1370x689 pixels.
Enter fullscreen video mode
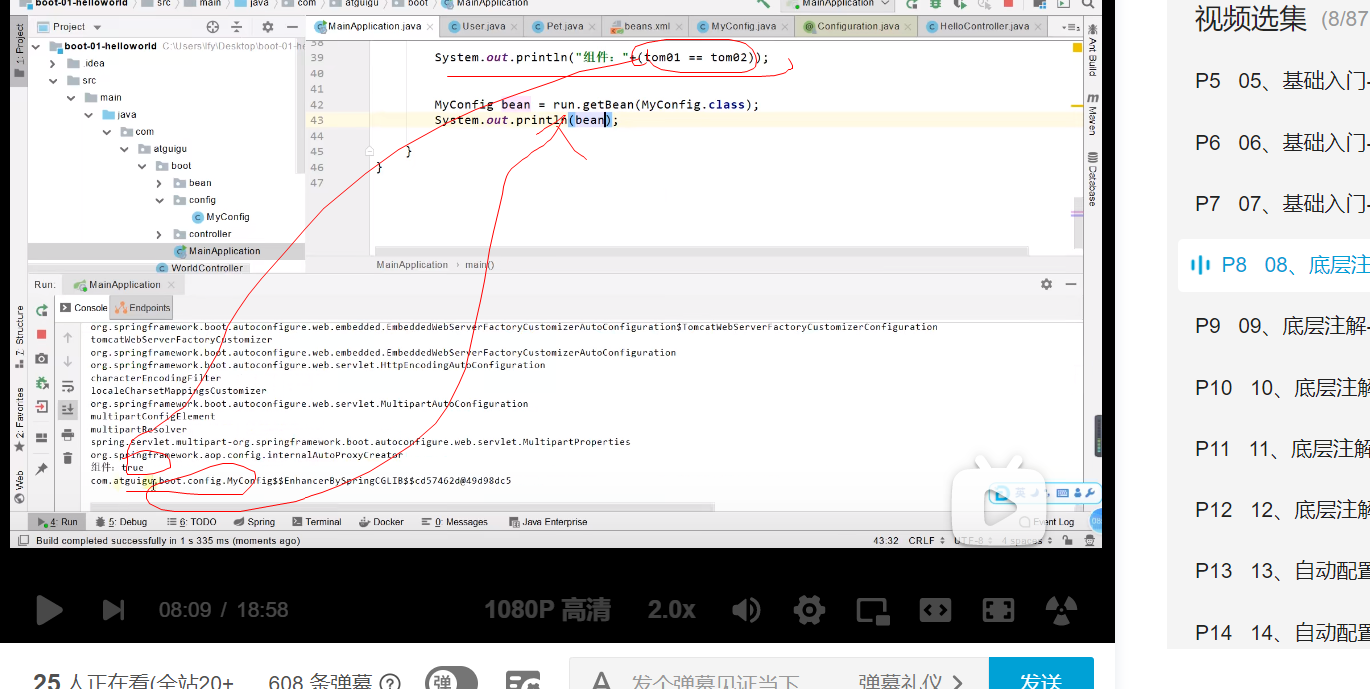[998, 609]
